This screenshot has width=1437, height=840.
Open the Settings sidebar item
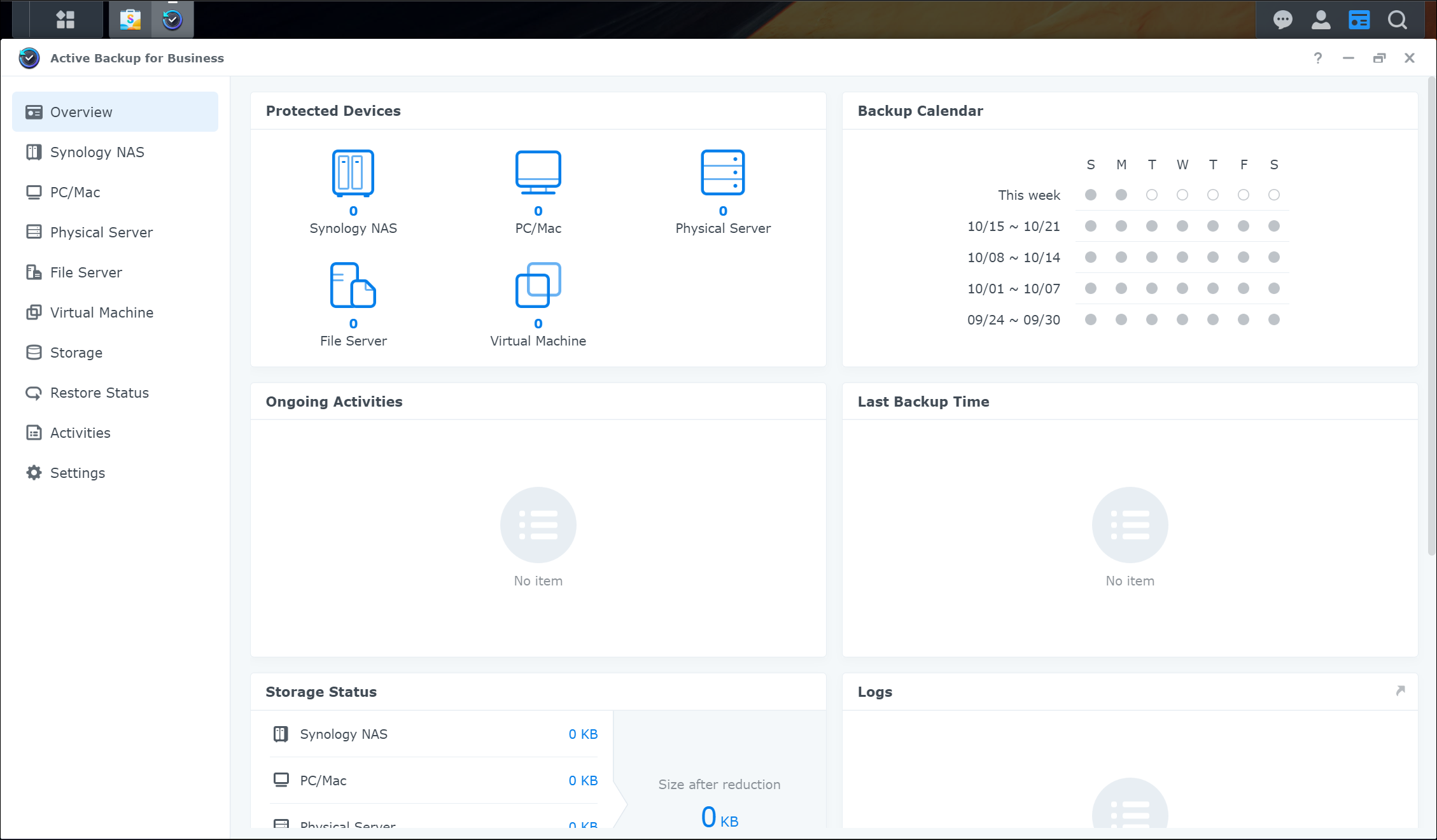(78, 473)
